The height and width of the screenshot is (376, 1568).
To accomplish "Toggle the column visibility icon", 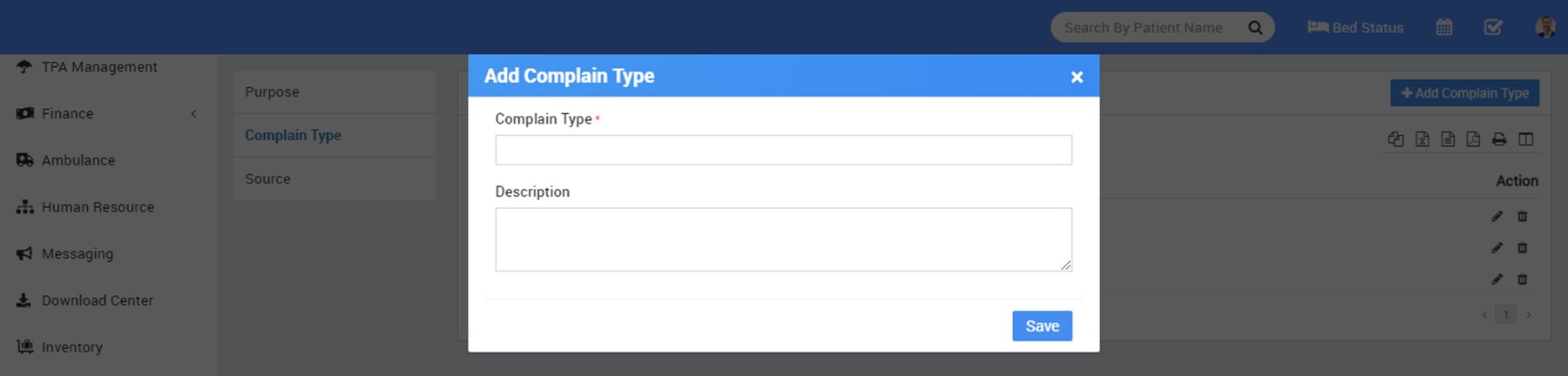I will click(1526, 139).
